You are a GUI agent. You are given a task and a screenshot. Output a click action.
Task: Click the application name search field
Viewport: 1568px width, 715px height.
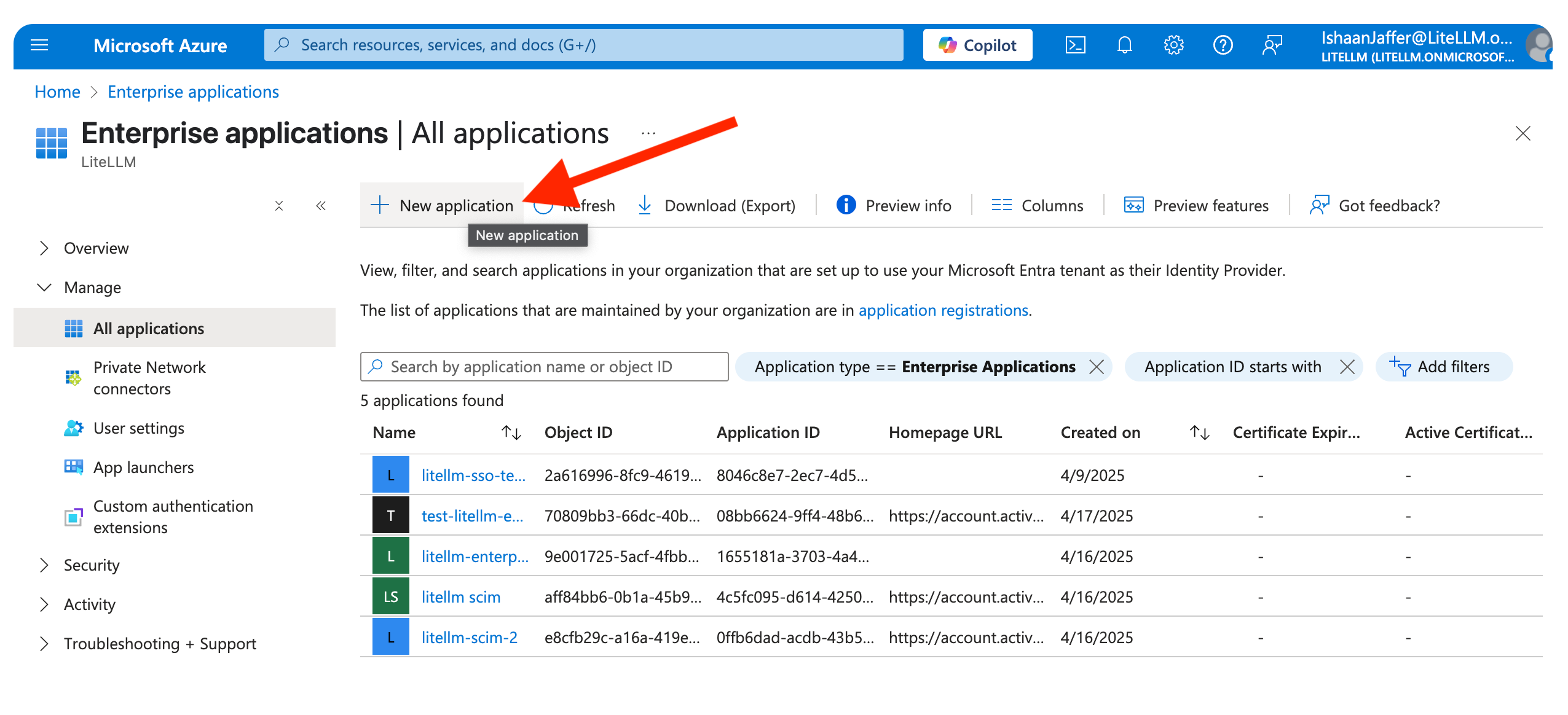544,367
